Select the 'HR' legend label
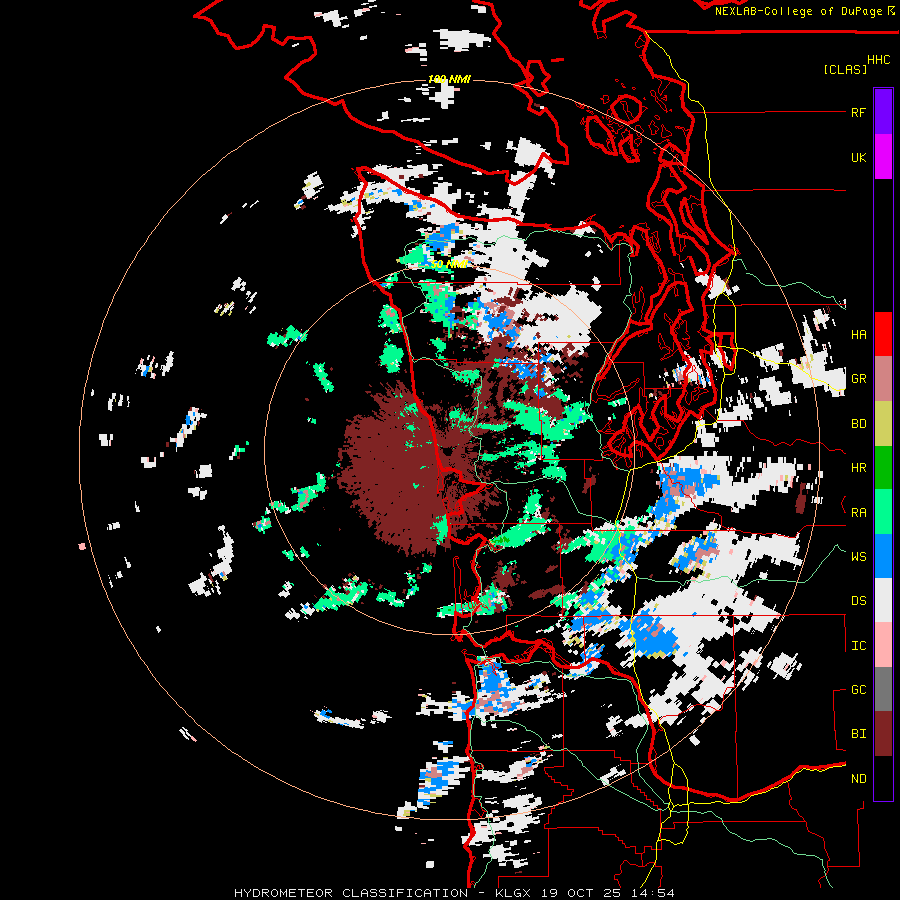Viewport: 900px width, 900px height. [x=858, y=468]
